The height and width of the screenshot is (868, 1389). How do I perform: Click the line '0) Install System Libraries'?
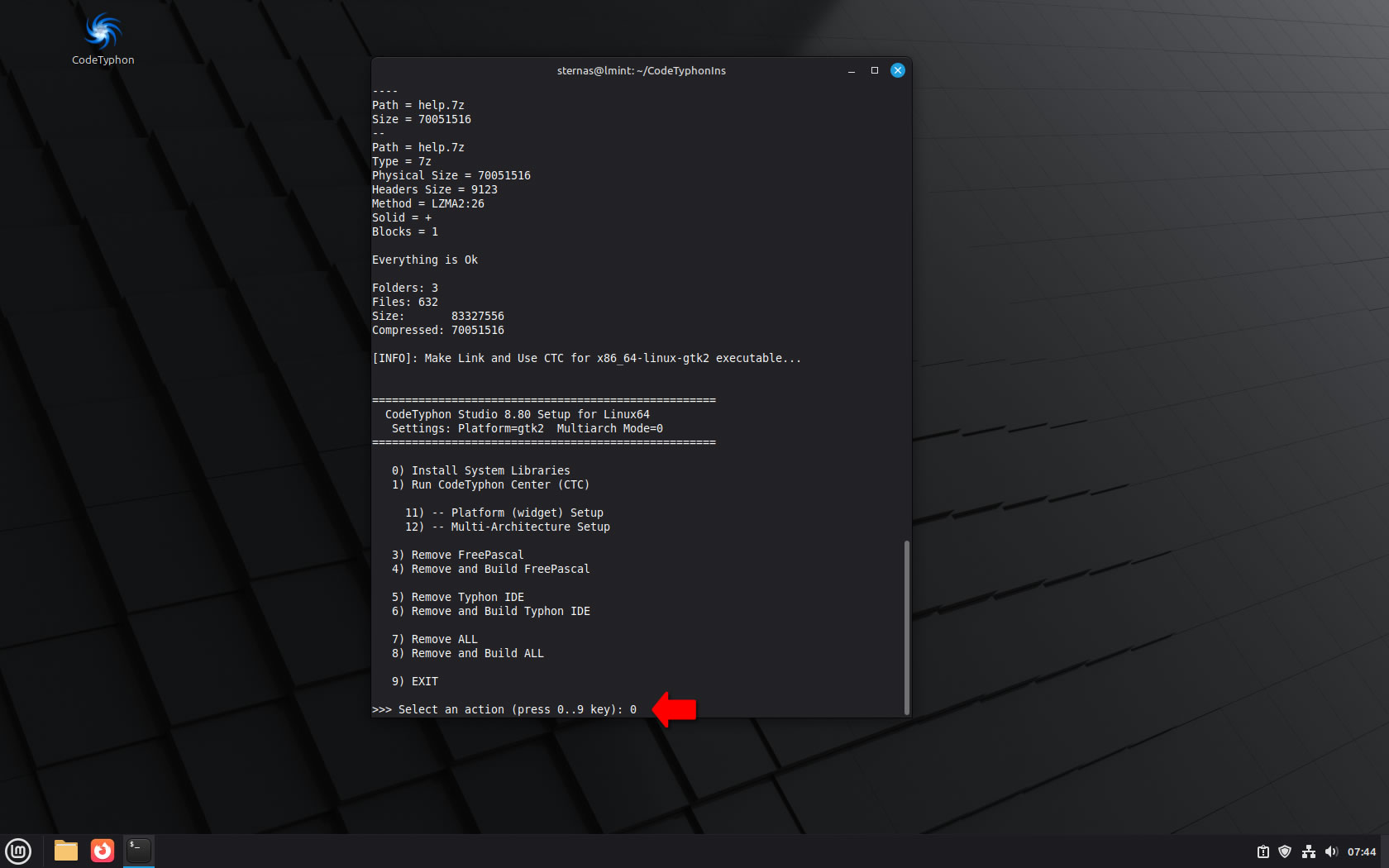click(x=481, y=470)
